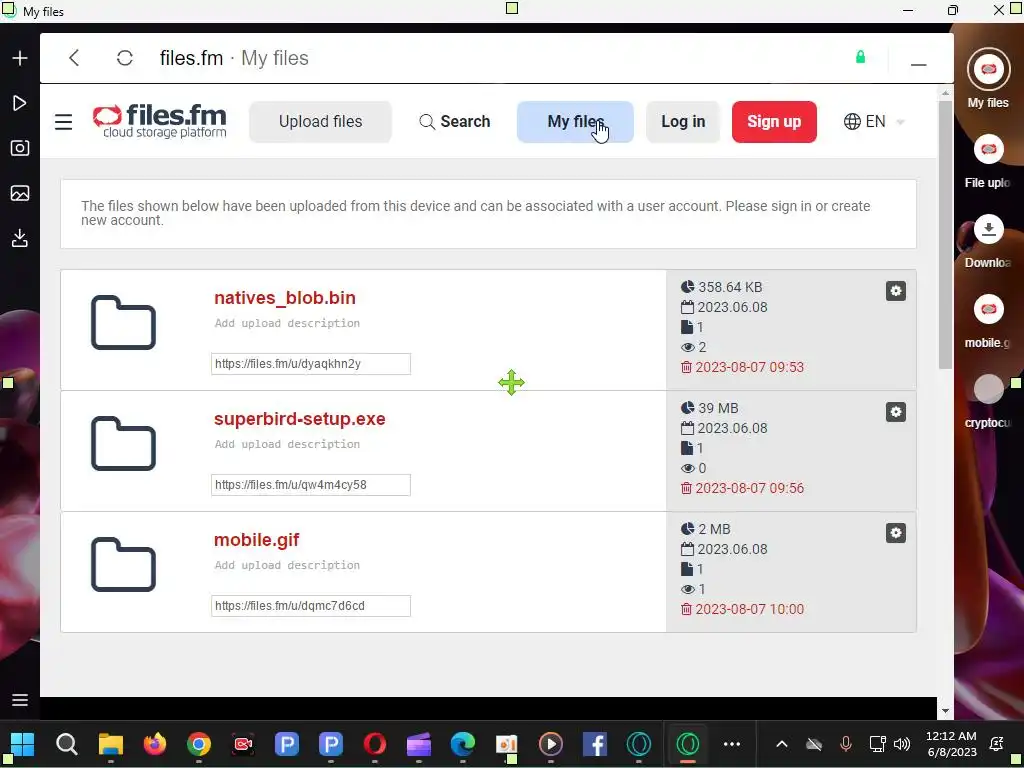This screenshot has height=768, width=1024.
Task: Click the qw4m4cy58 share URL field
Action: pos(311,485)
